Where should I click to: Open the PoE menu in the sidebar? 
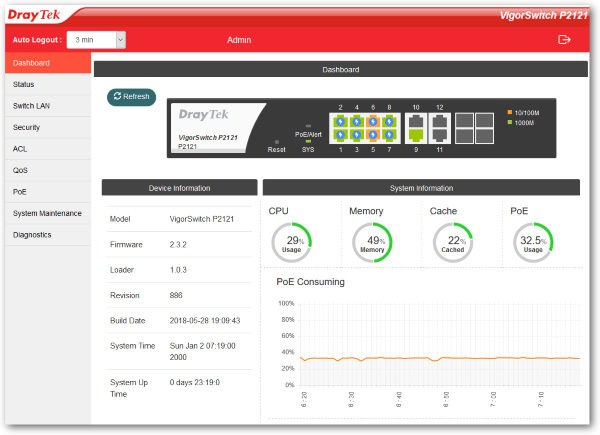[x=48, y=192]
